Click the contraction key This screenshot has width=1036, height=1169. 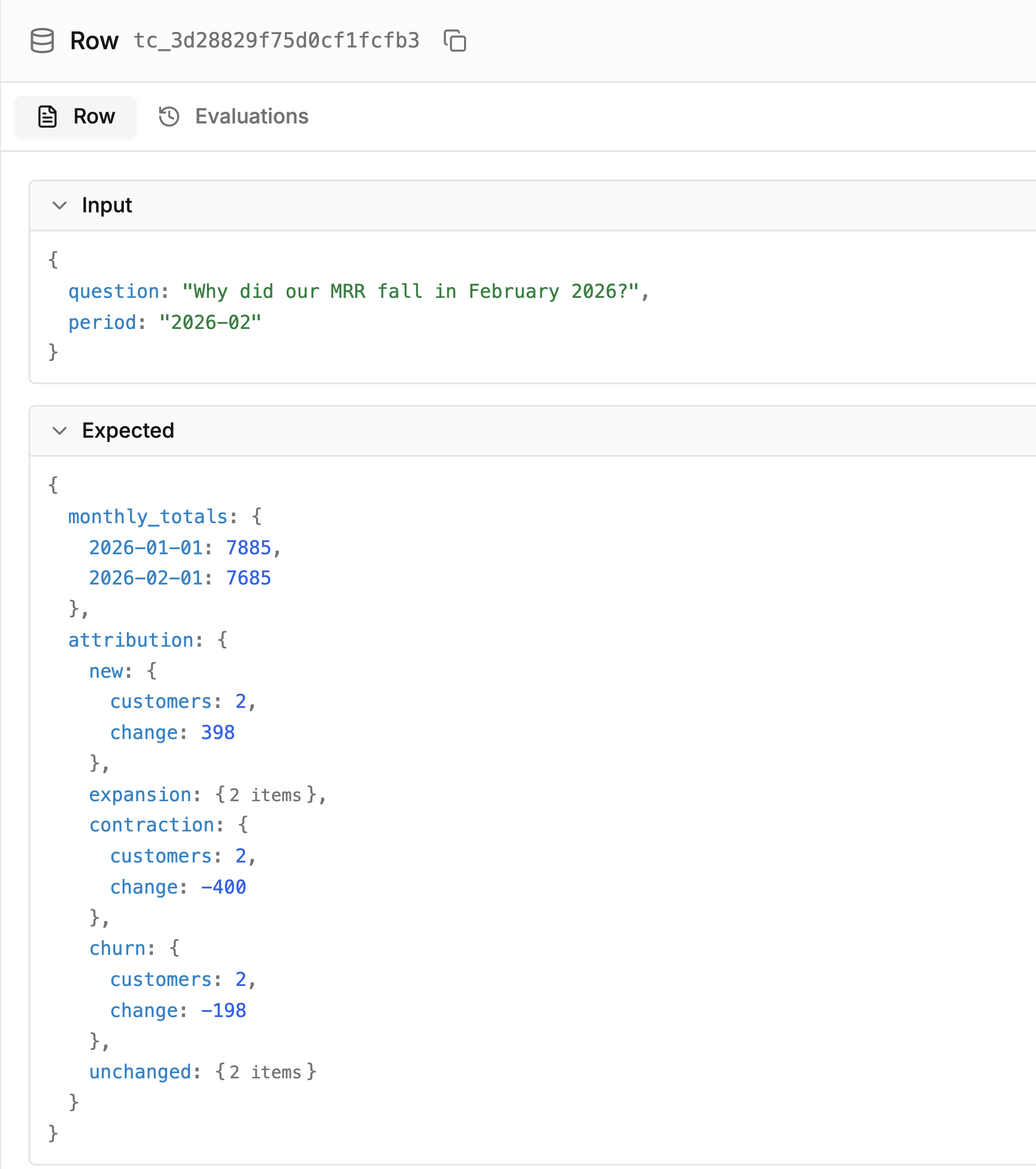[152, 825]
